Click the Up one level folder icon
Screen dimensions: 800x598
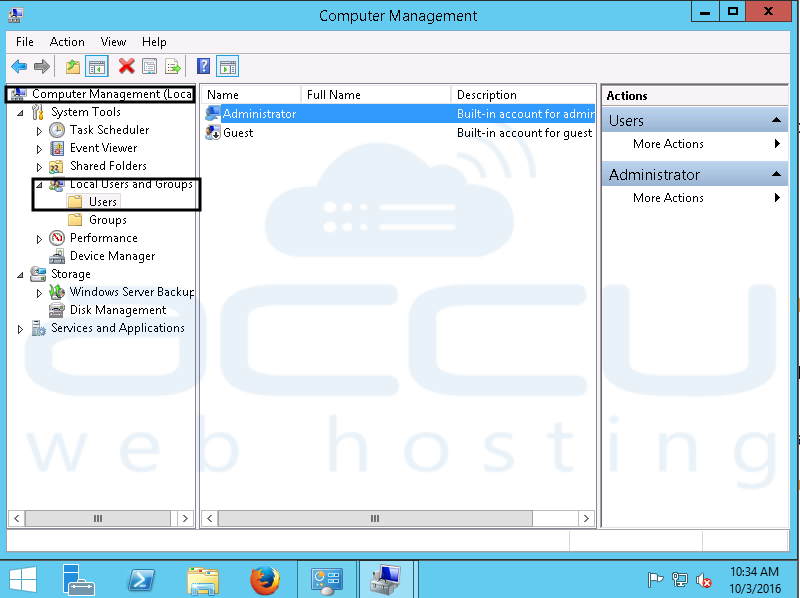coord(73,66)
